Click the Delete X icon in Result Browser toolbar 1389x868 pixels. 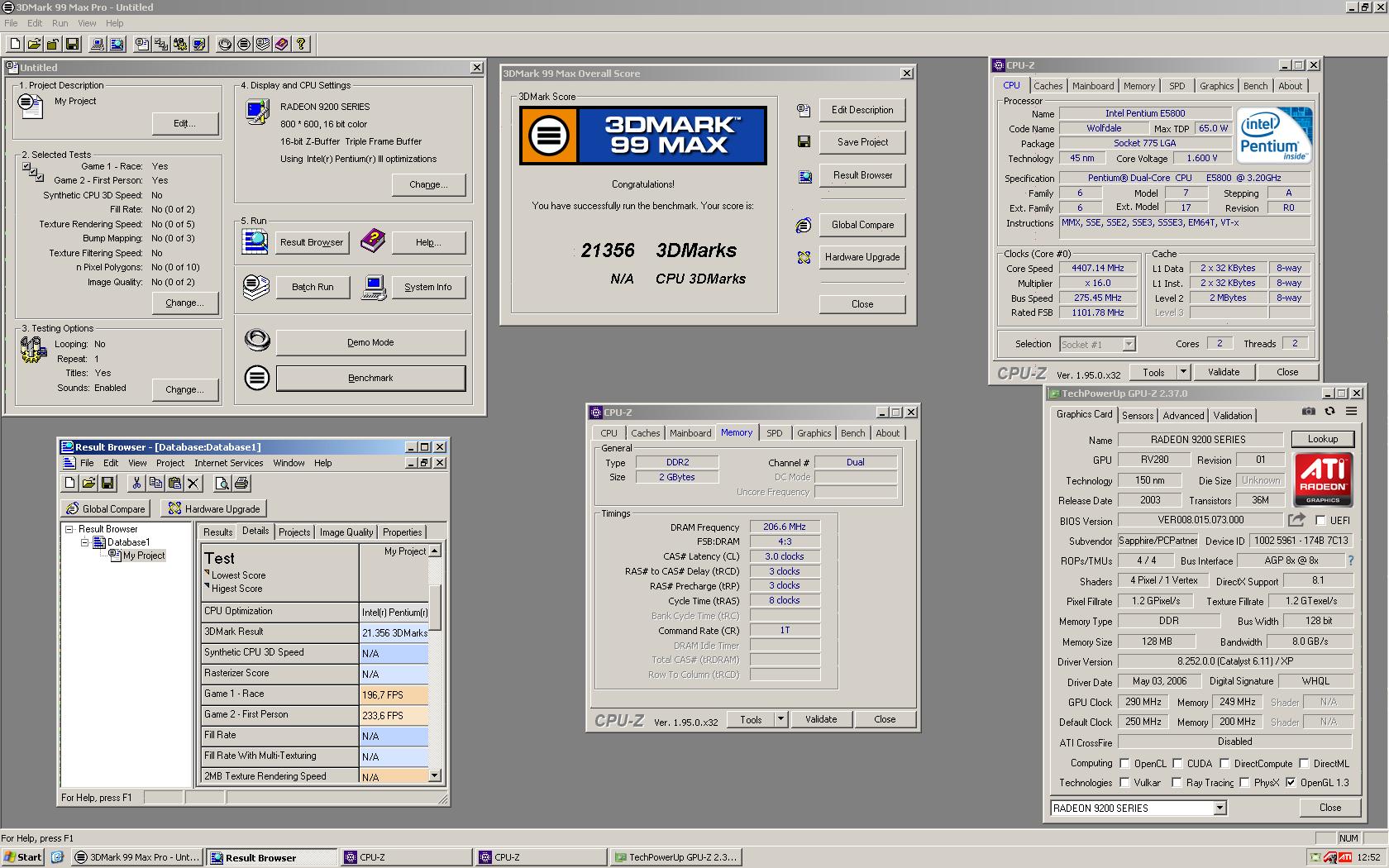pos(193,483)
